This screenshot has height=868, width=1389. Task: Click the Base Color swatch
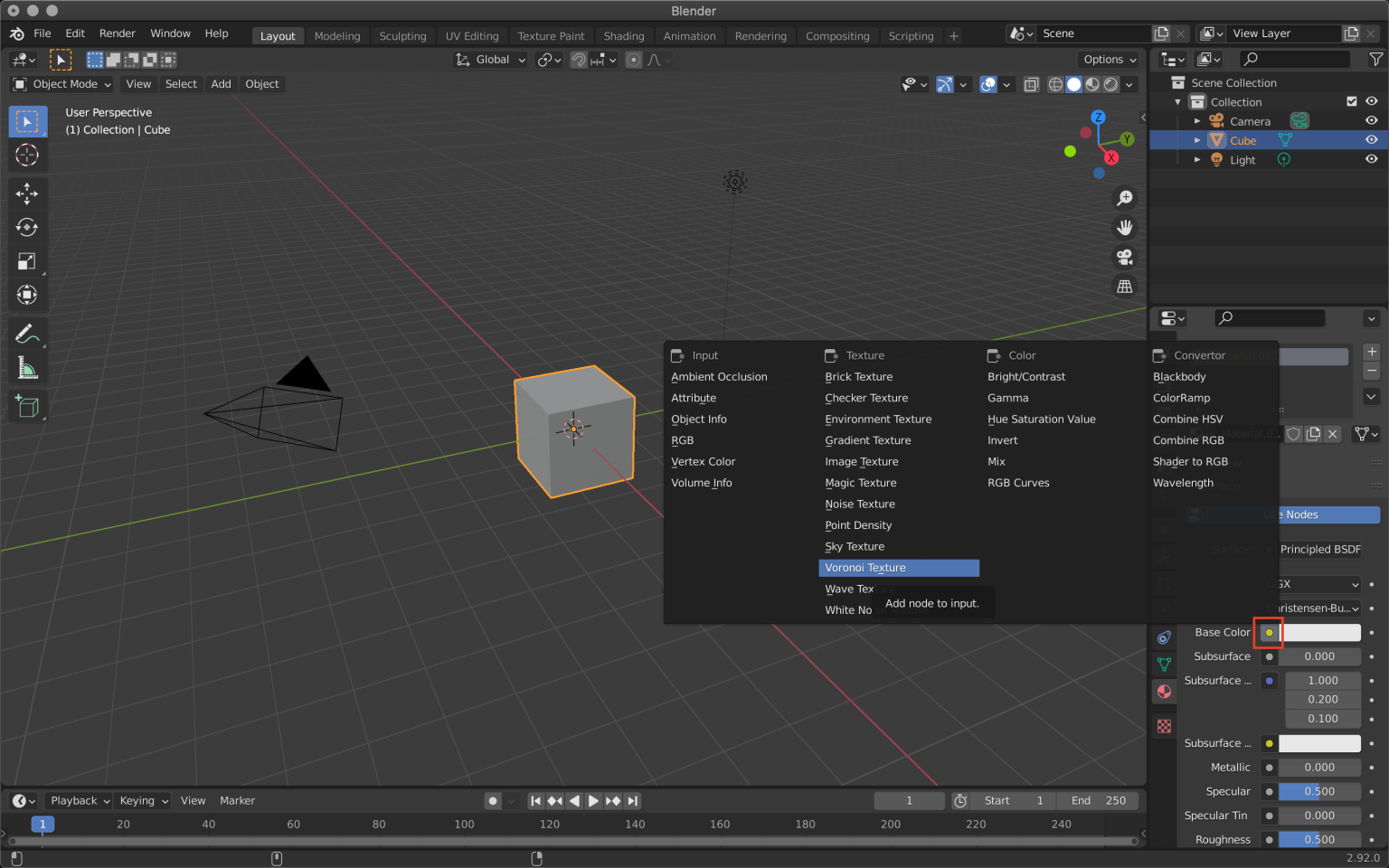[1269, 633]
